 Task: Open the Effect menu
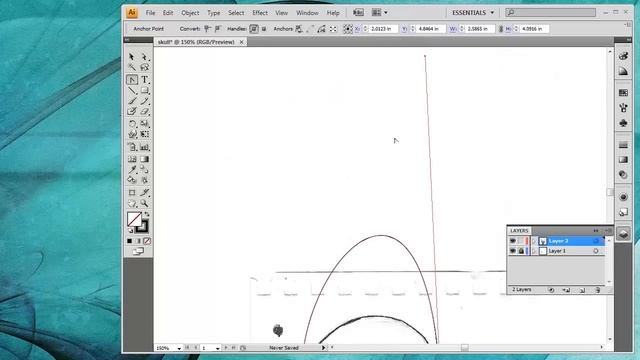(260, 13)
